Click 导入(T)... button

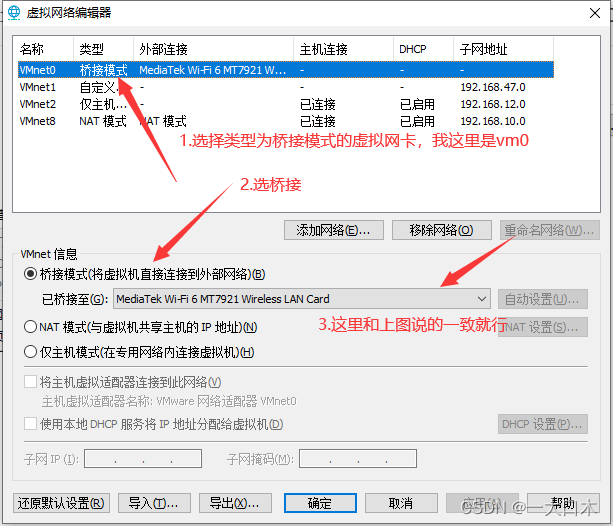[x=154, y=503]
